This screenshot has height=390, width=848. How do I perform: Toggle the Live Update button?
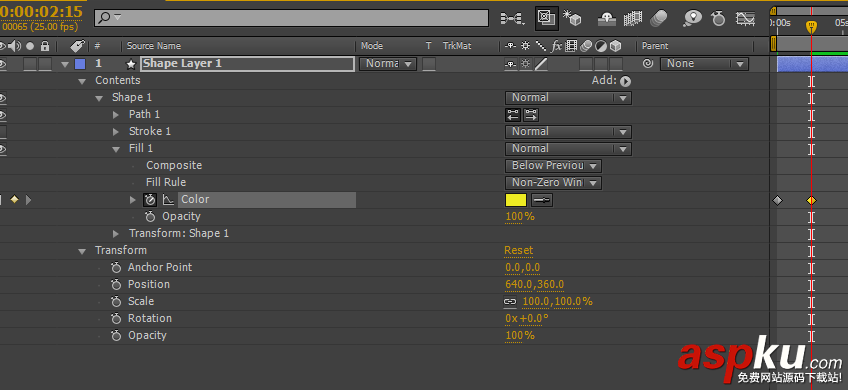click(x=546, y=18)
